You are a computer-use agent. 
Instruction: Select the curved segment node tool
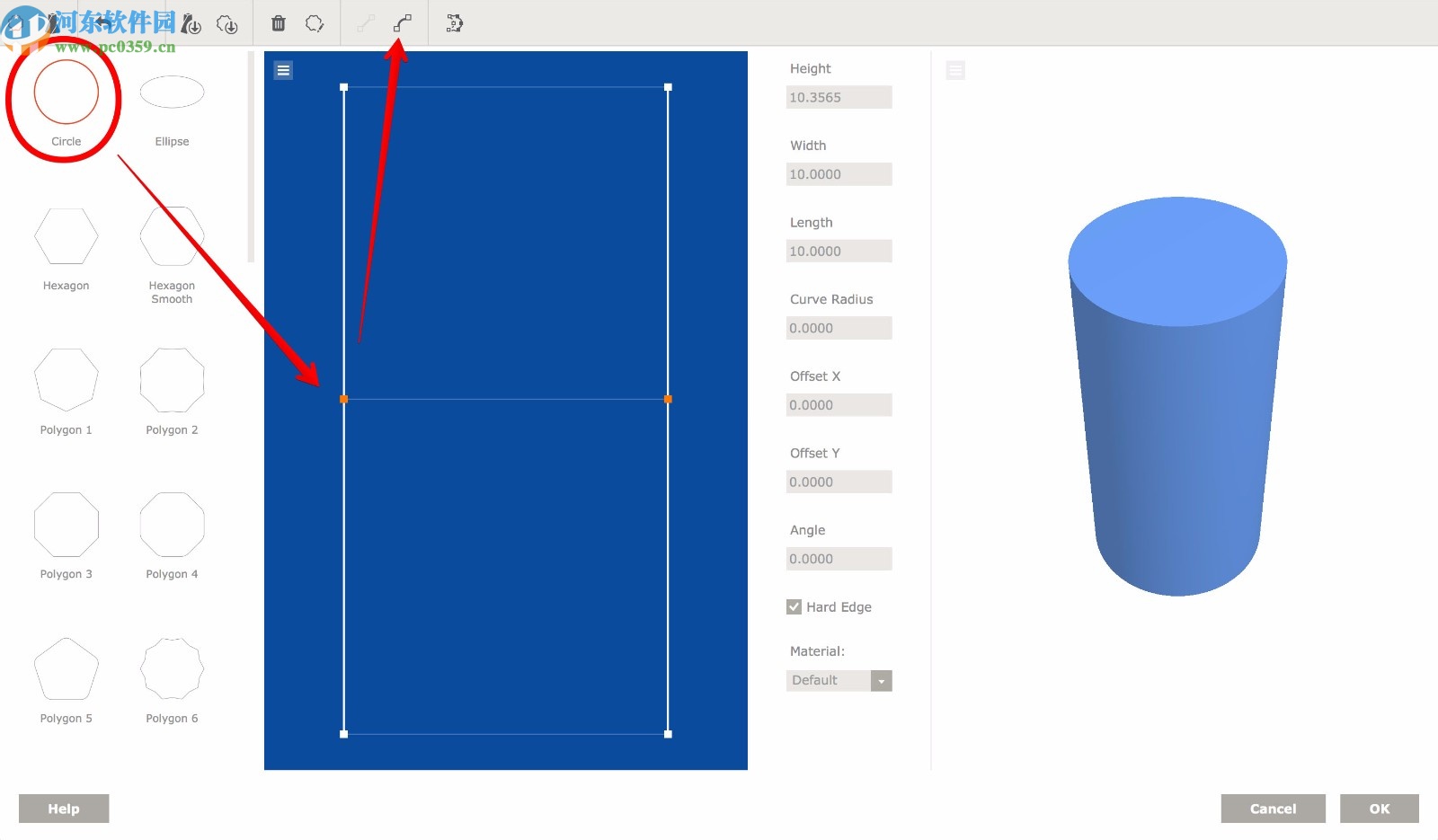point(403,23)
